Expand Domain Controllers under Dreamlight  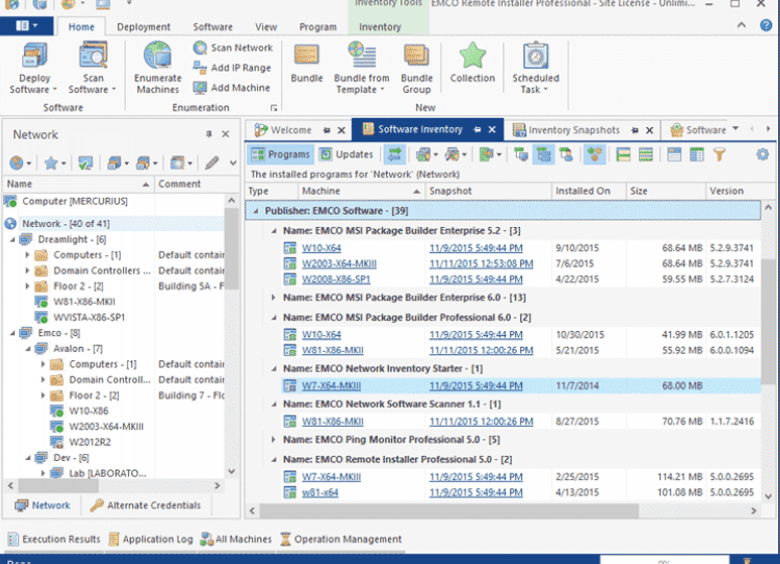[x=27, y=271]
